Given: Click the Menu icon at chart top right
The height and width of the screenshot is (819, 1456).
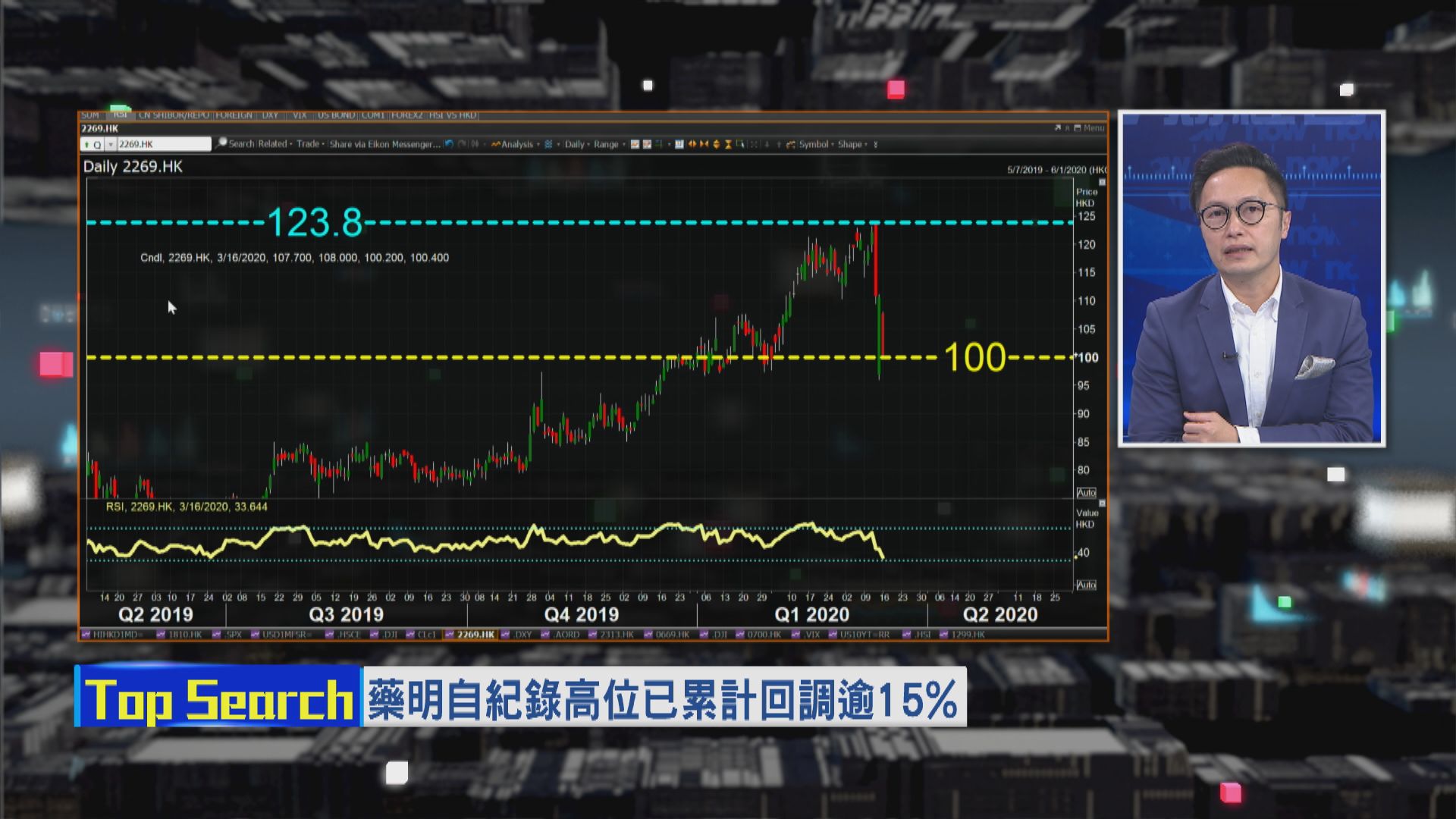Looking at the screenshot, I should 1090,127.
